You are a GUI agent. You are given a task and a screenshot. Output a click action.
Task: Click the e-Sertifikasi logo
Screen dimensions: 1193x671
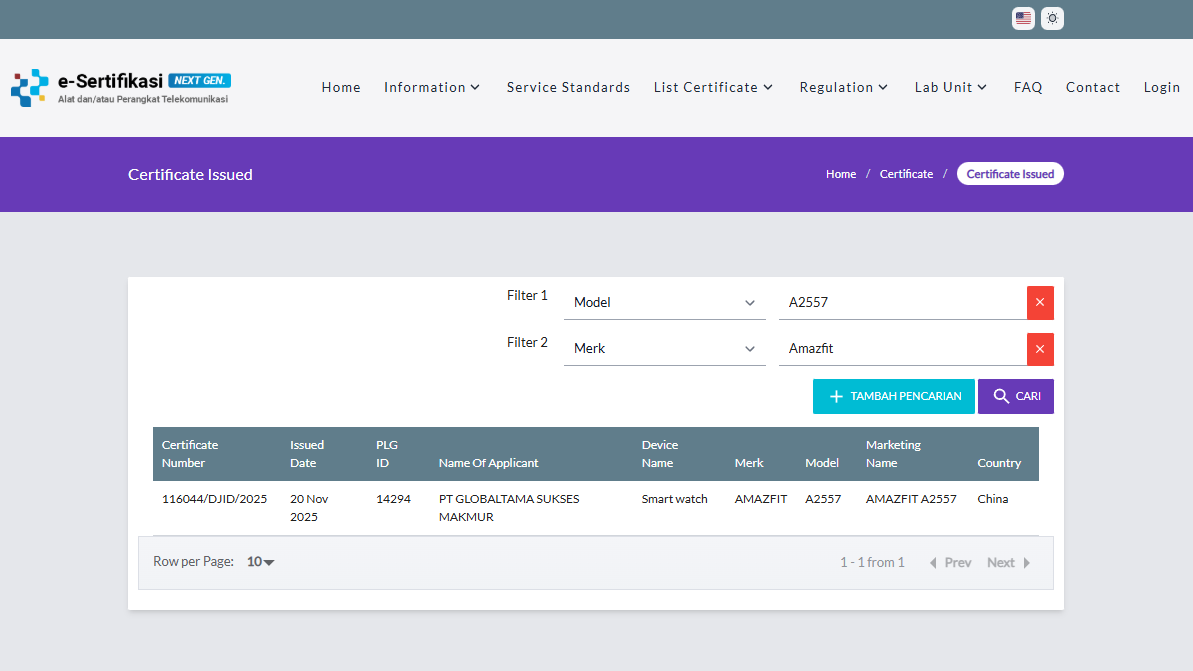(121, 87)
